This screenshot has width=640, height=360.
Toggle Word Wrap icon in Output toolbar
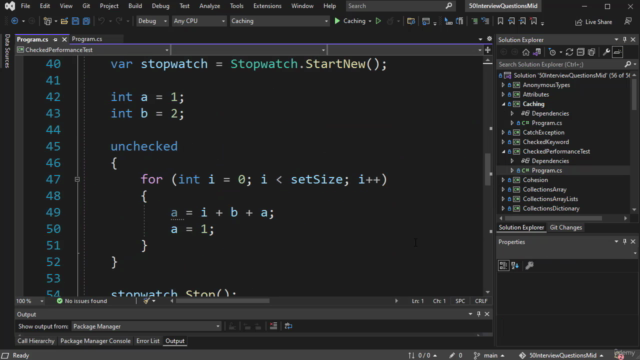point(288,326)
